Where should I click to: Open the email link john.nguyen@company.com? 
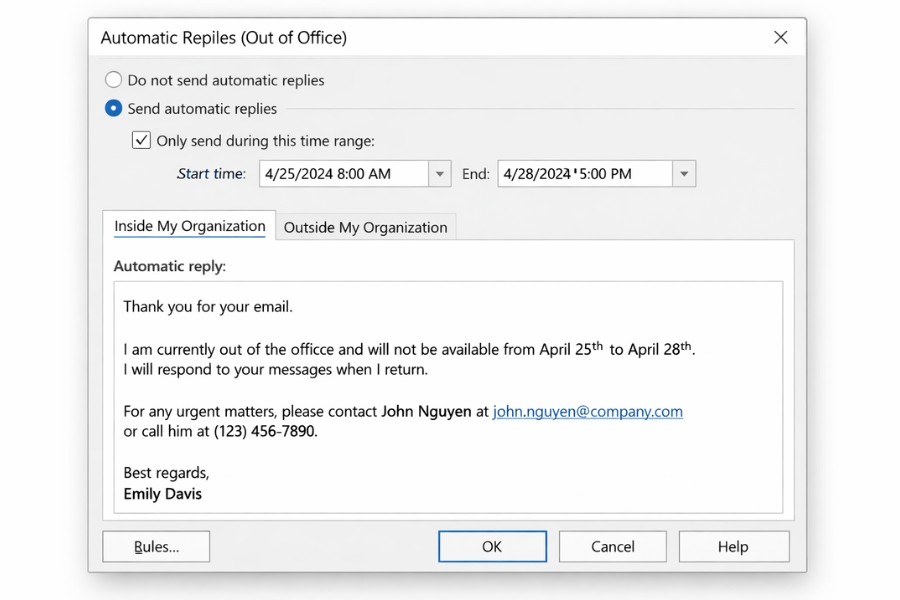588,411
